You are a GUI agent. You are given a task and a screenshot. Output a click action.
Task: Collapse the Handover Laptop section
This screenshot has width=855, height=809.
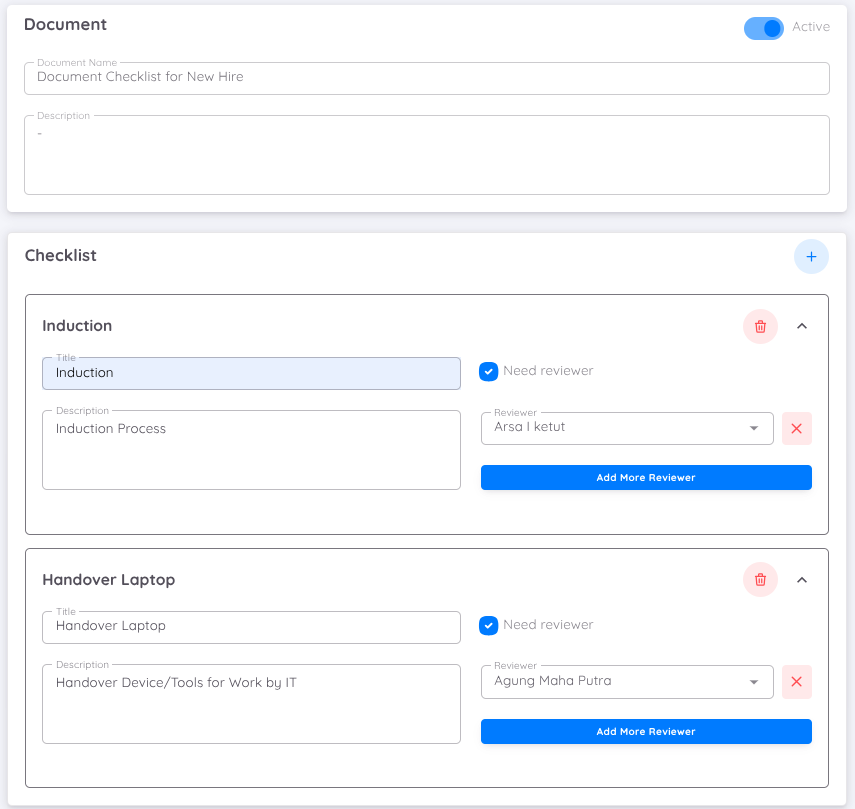coord(802,580)
